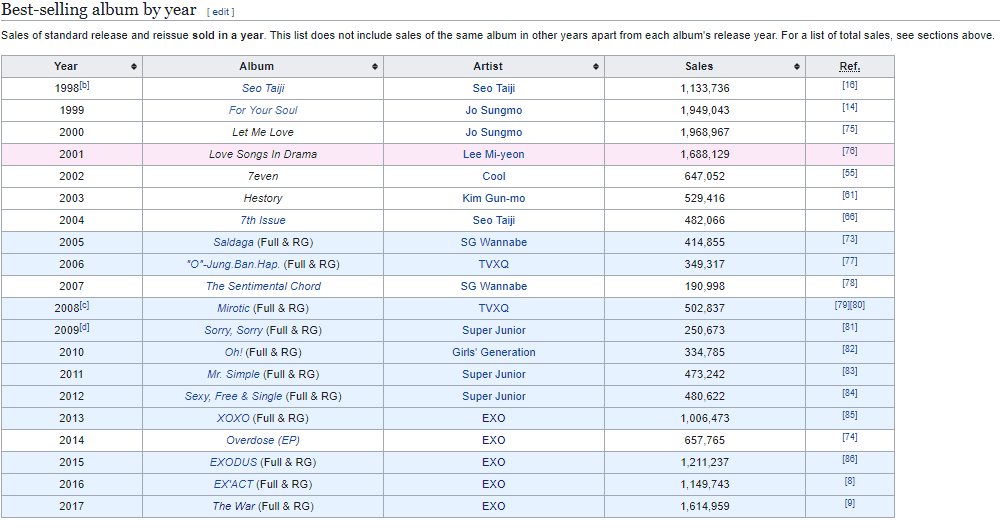Open Kim Gun-mo artist link
The width and height of the screenshot is (1000, 528).
[x=494, y=198]
